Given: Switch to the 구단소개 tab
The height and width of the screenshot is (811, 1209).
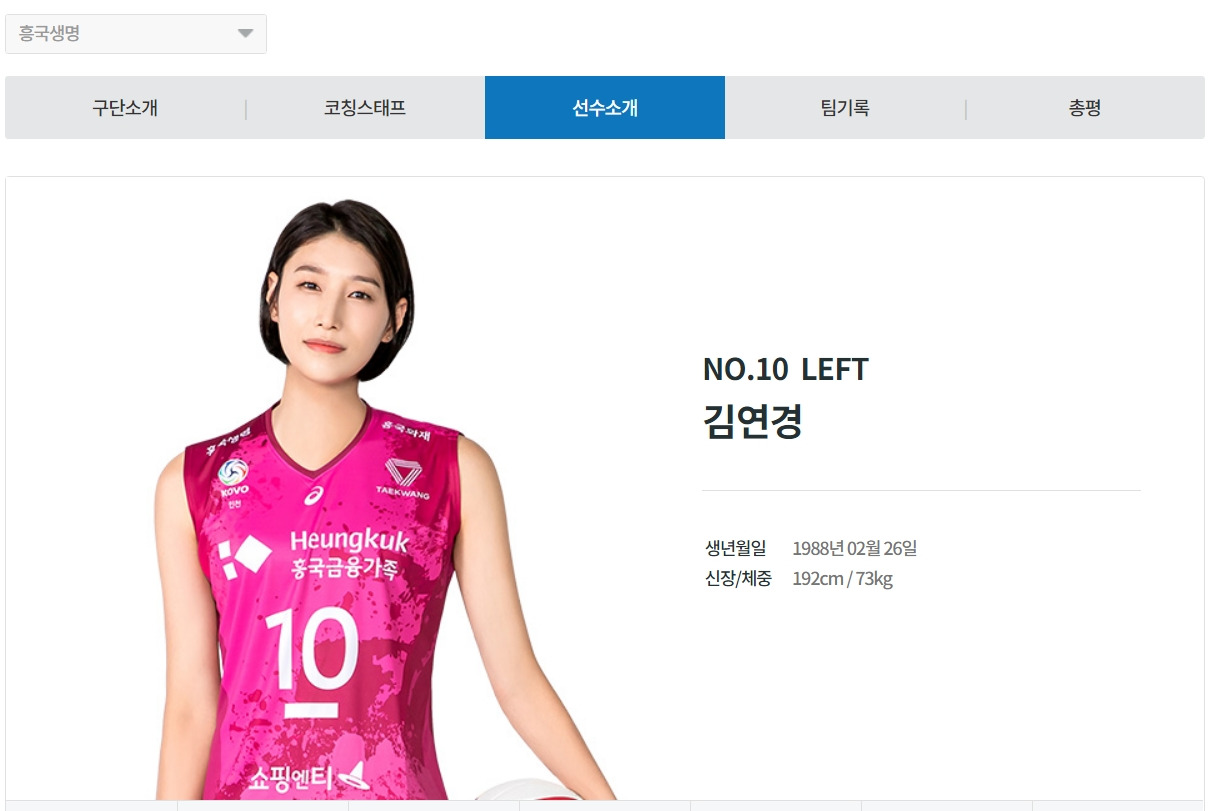Looking at the screenshot, I should pos(125,108).
